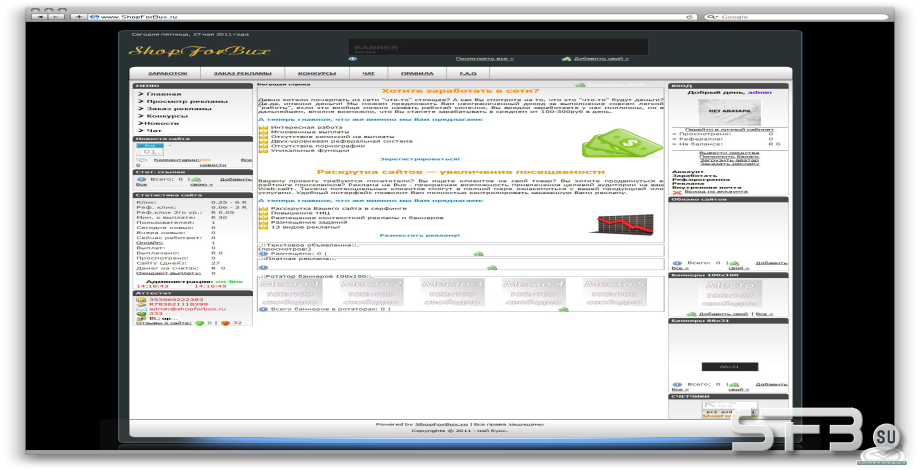Click Ожидают выплату link in statistics
This screenshot has height=470, width=920.
(x=168, y=273)
